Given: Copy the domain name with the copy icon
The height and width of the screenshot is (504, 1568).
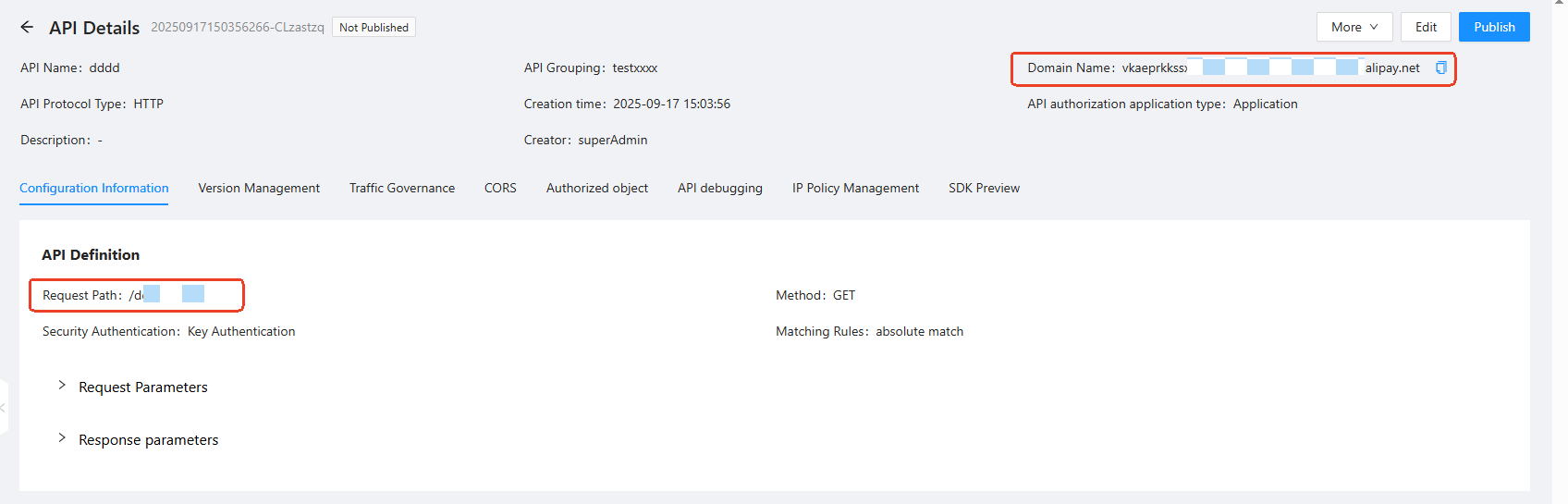Looking at the screenshot, I should (1440, 68).
